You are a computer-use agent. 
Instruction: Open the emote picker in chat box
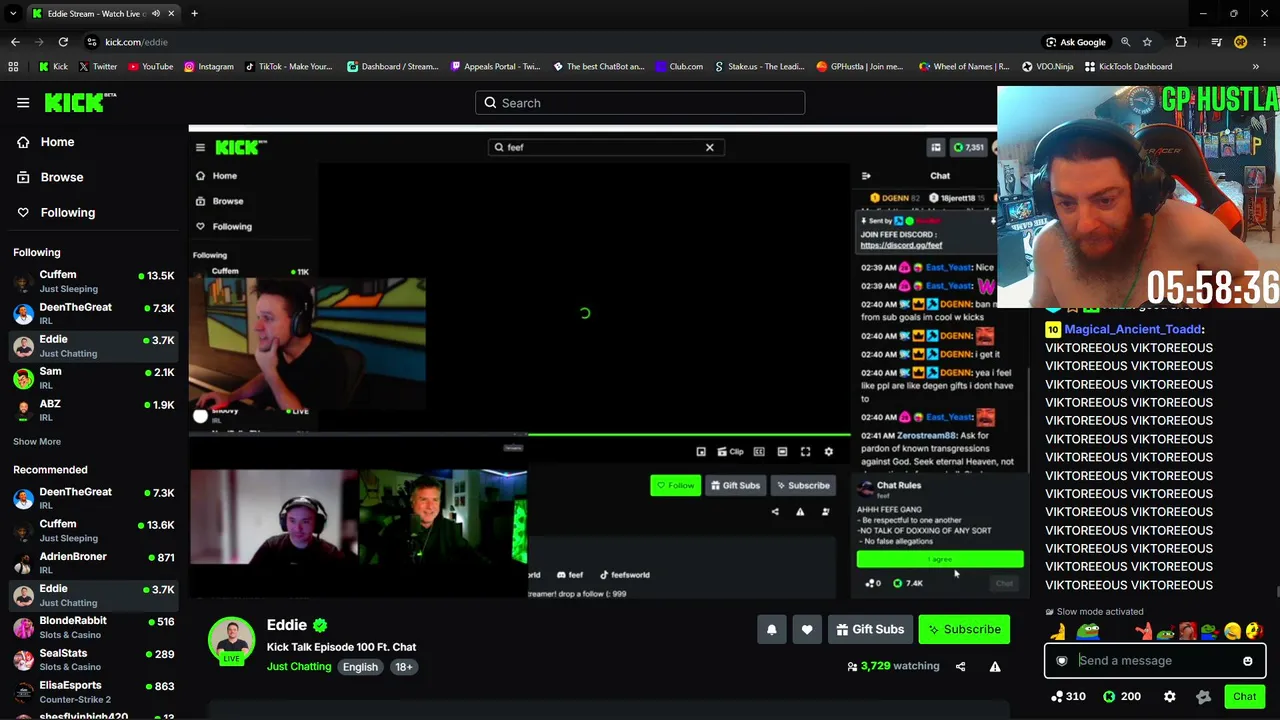point(1248,661)
